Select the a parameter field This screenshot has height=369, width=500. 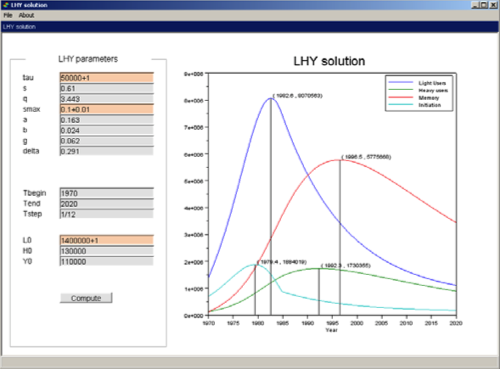[107, 120]
